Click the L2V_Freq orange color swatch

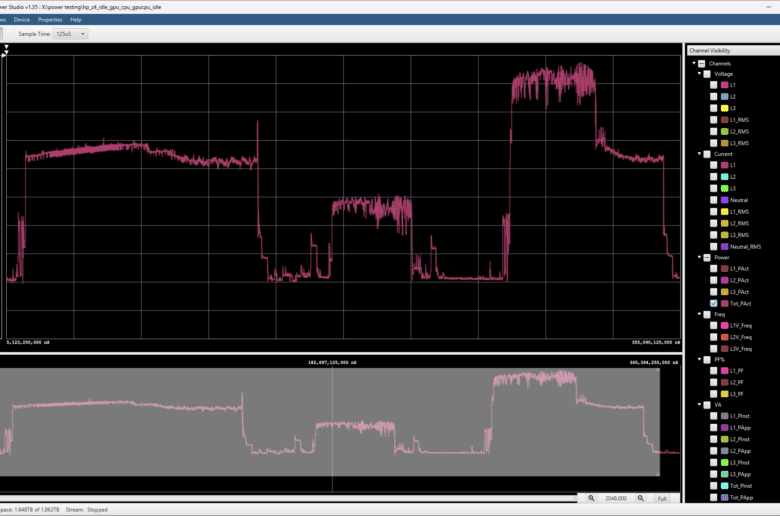tap(725, 337)
